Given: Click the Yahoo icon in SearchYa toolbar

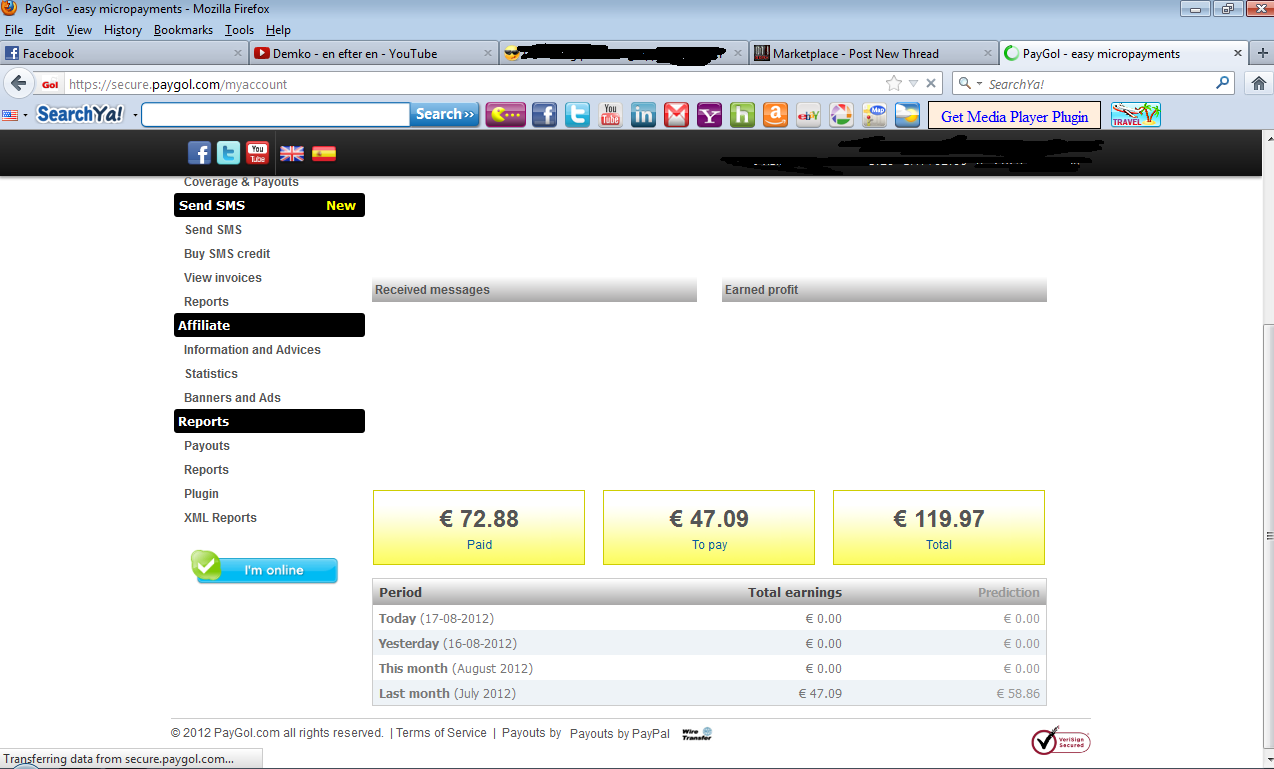Looking at the screenshot, I should coord(709,115).
